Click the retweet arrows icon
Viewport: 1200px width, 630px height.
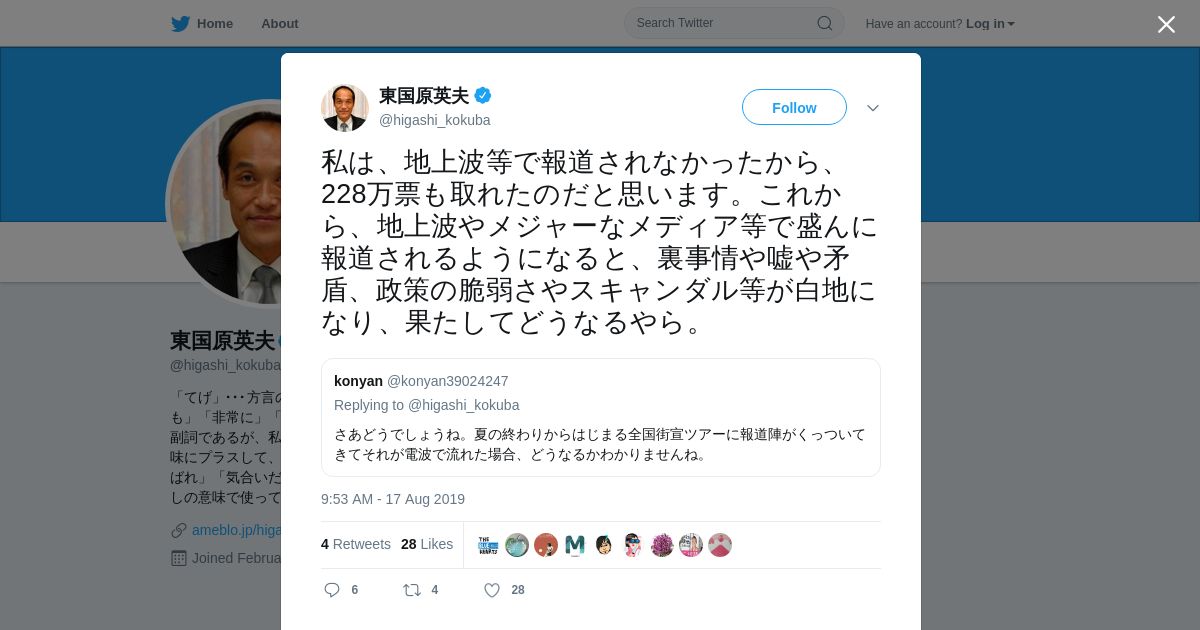[411, 590]
